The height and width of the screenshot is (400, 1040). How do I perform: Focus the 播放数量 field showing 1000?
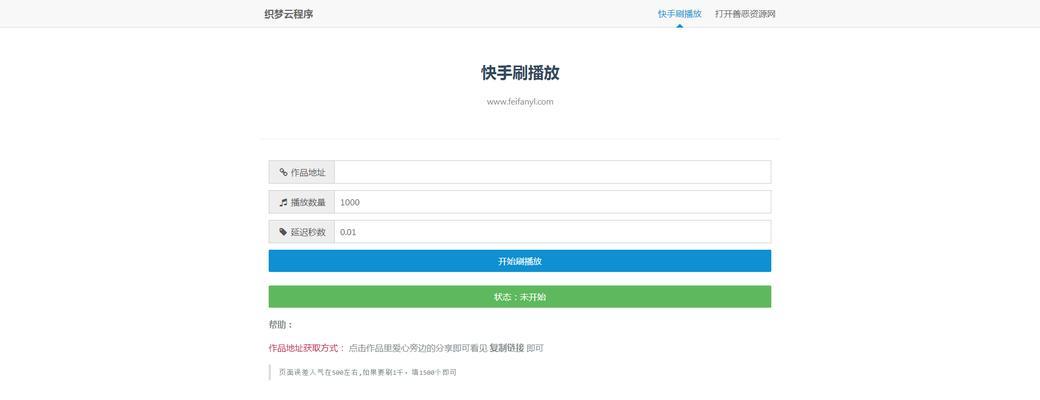pyautogui.click(x=552, y=202)
